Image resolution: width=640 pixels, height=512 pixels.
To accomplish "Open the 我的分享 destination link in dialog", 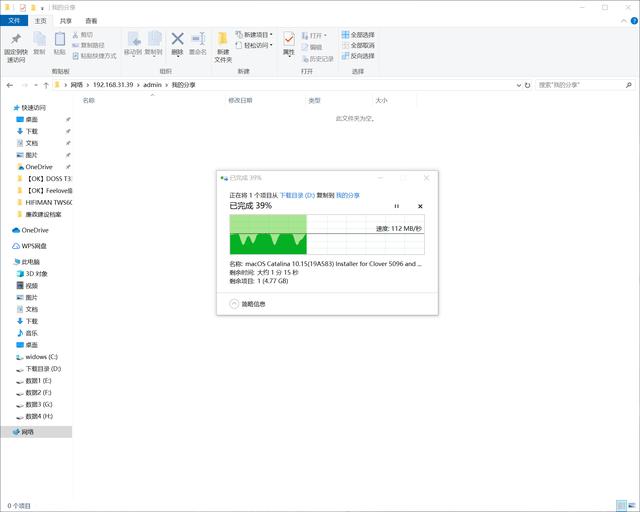I will tap(347, 195).
